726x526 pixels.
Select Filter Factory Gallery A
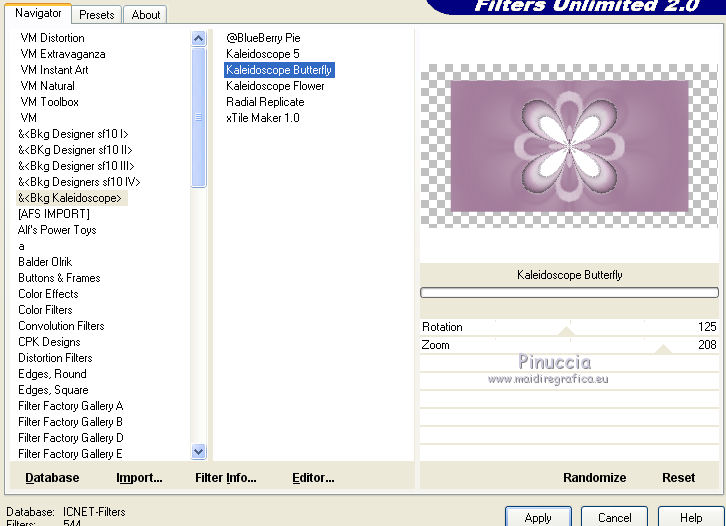(70, 406)
